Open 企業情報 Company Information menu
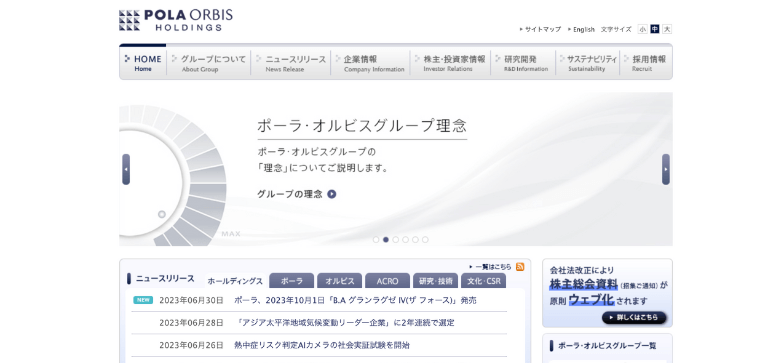 click(x=370, y=63)
